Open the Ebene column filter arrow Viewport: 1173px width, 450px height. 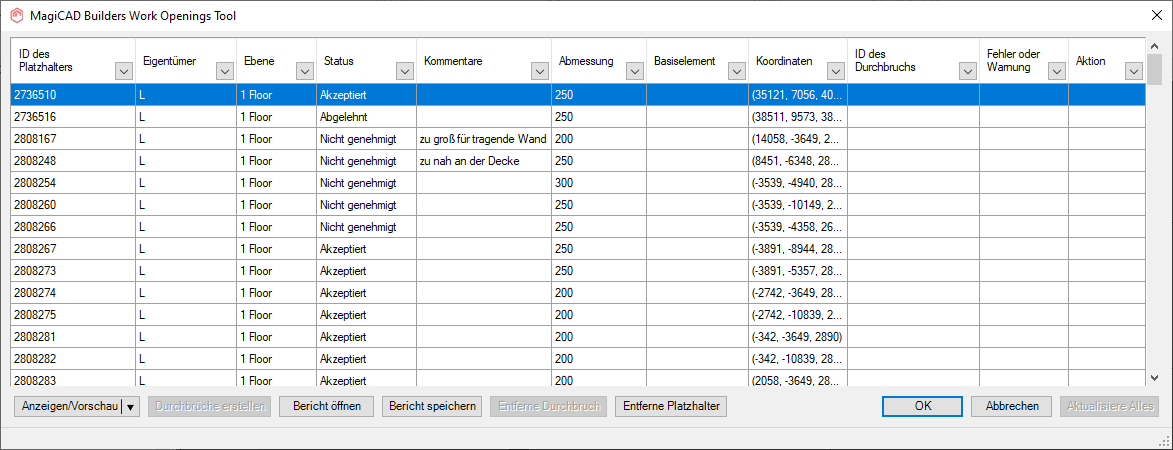tap(304, 71)
